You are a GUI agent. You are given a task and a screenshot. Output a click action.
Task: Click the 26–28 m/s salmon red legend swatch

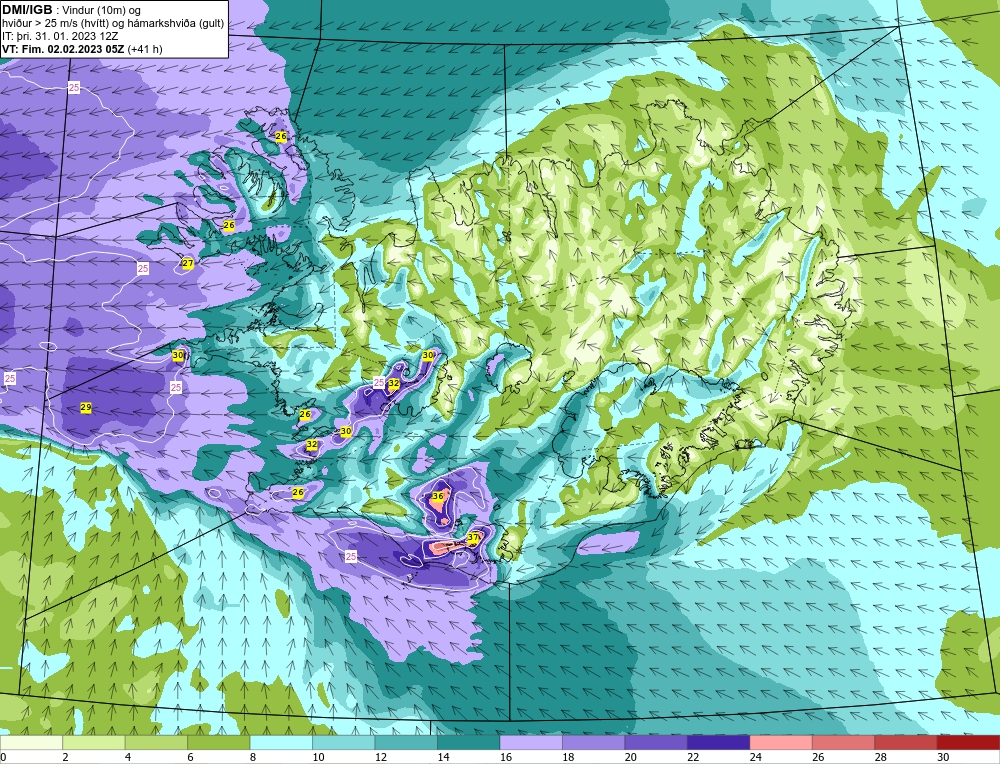click(844, 743)
